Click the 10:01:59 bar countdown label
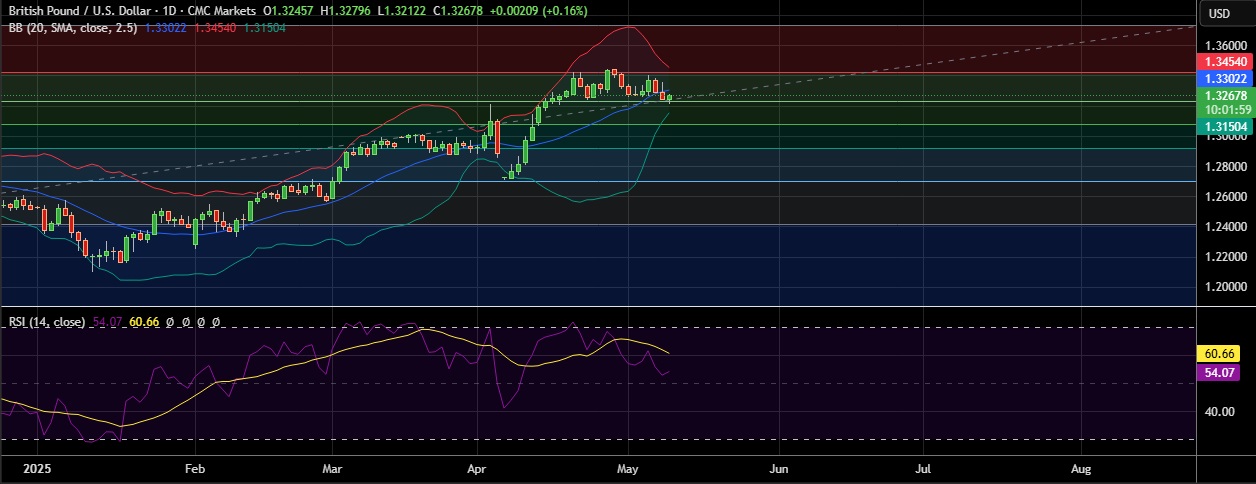1256x484 pixels. click(1225, 110)
